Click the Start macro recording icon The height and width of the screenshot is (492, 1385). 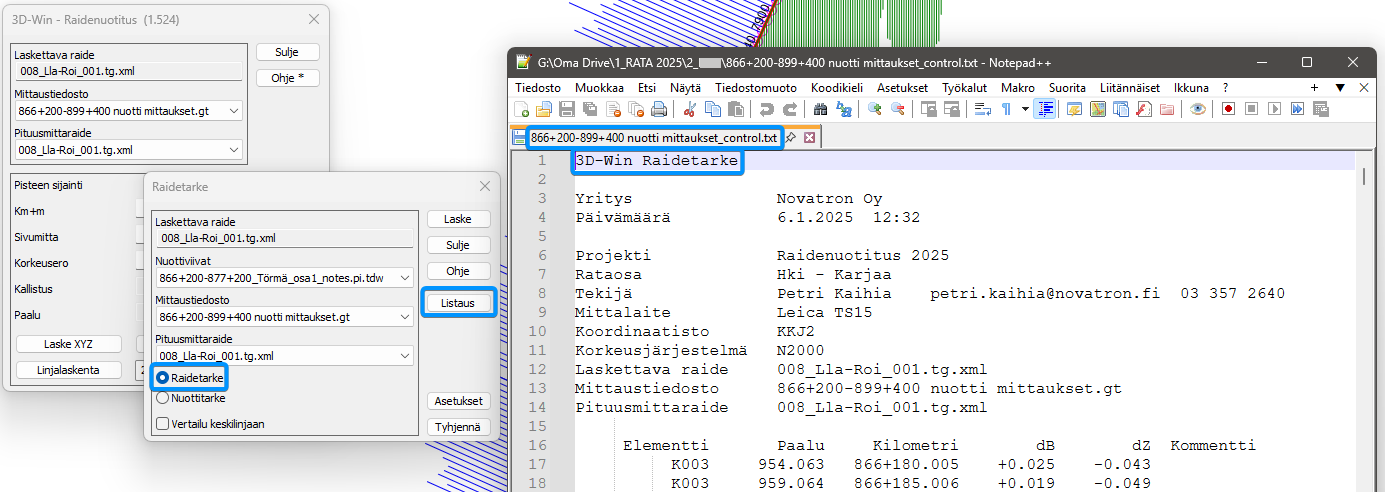pos(1226,109)
